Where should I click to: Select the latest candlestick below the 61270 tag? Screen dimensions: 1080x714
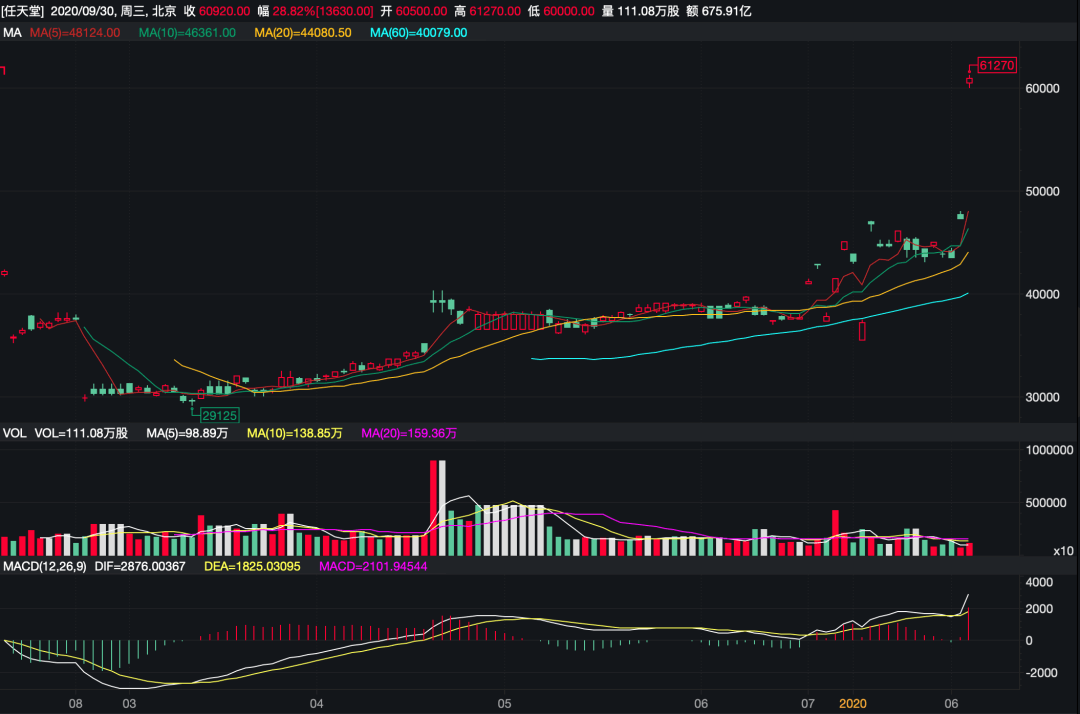(969, 81)
